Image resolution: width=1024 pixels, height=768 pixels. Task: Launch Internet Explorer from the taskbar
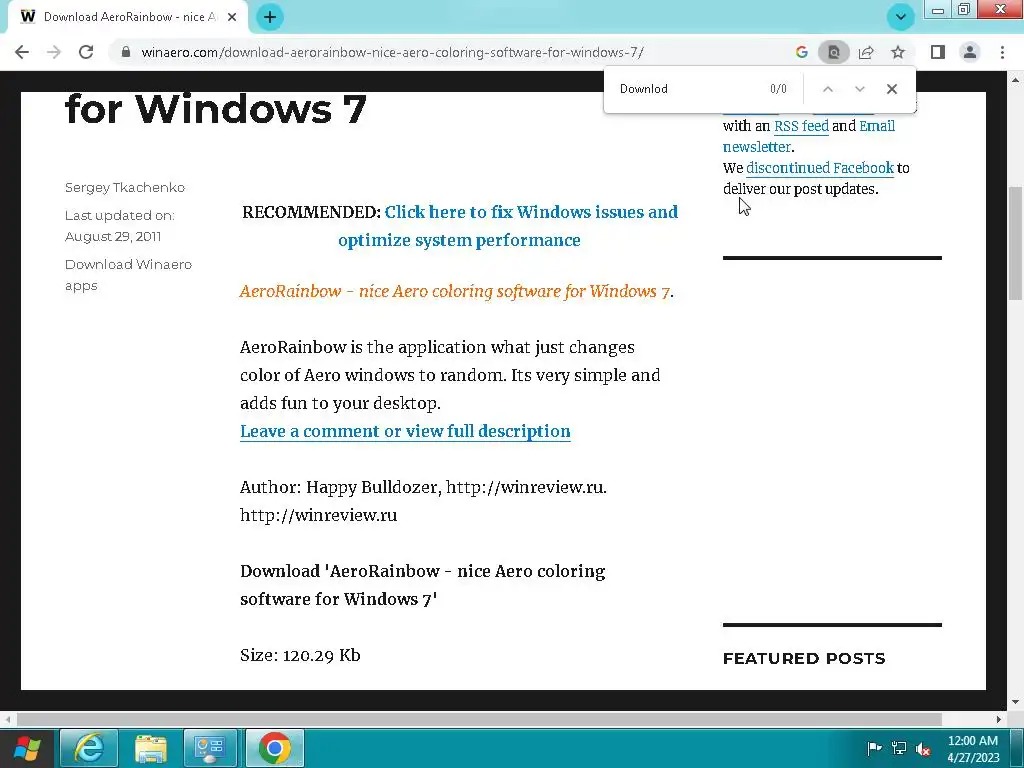[x=89, y=748]
